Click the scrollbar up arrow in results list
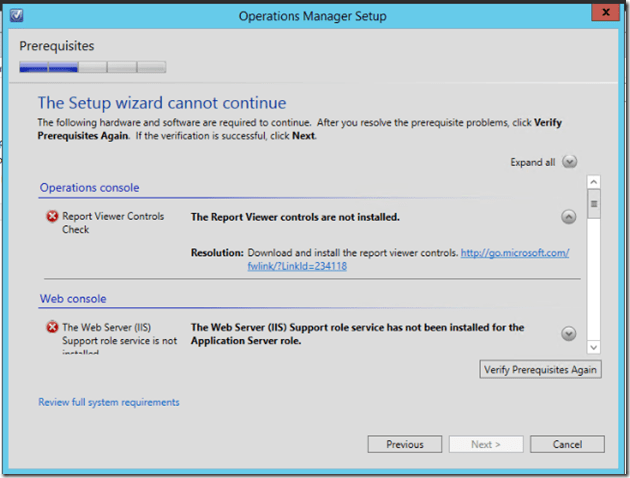Image resolution: width=630 pixels, height=478 pixels. 593,183
